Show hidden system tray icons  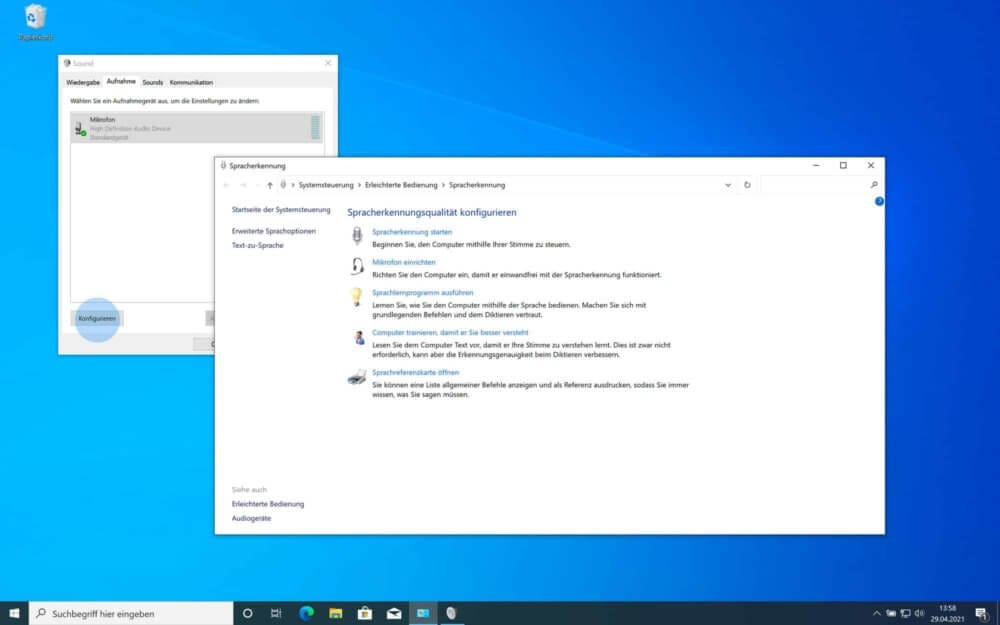876,614
